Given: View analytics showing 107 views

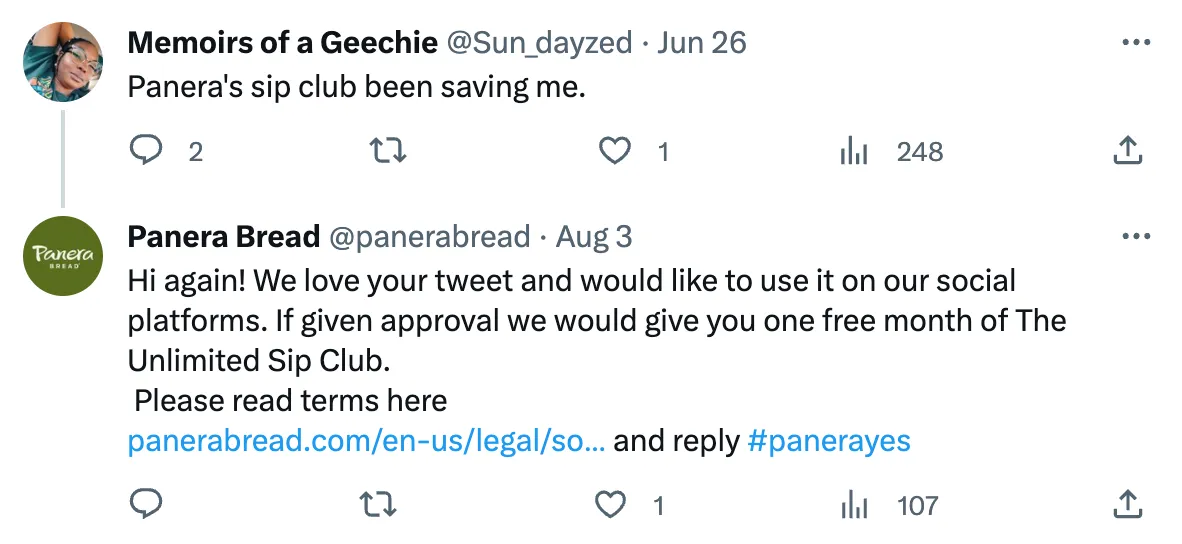Looking at the screenshot, I should [853, 505].
